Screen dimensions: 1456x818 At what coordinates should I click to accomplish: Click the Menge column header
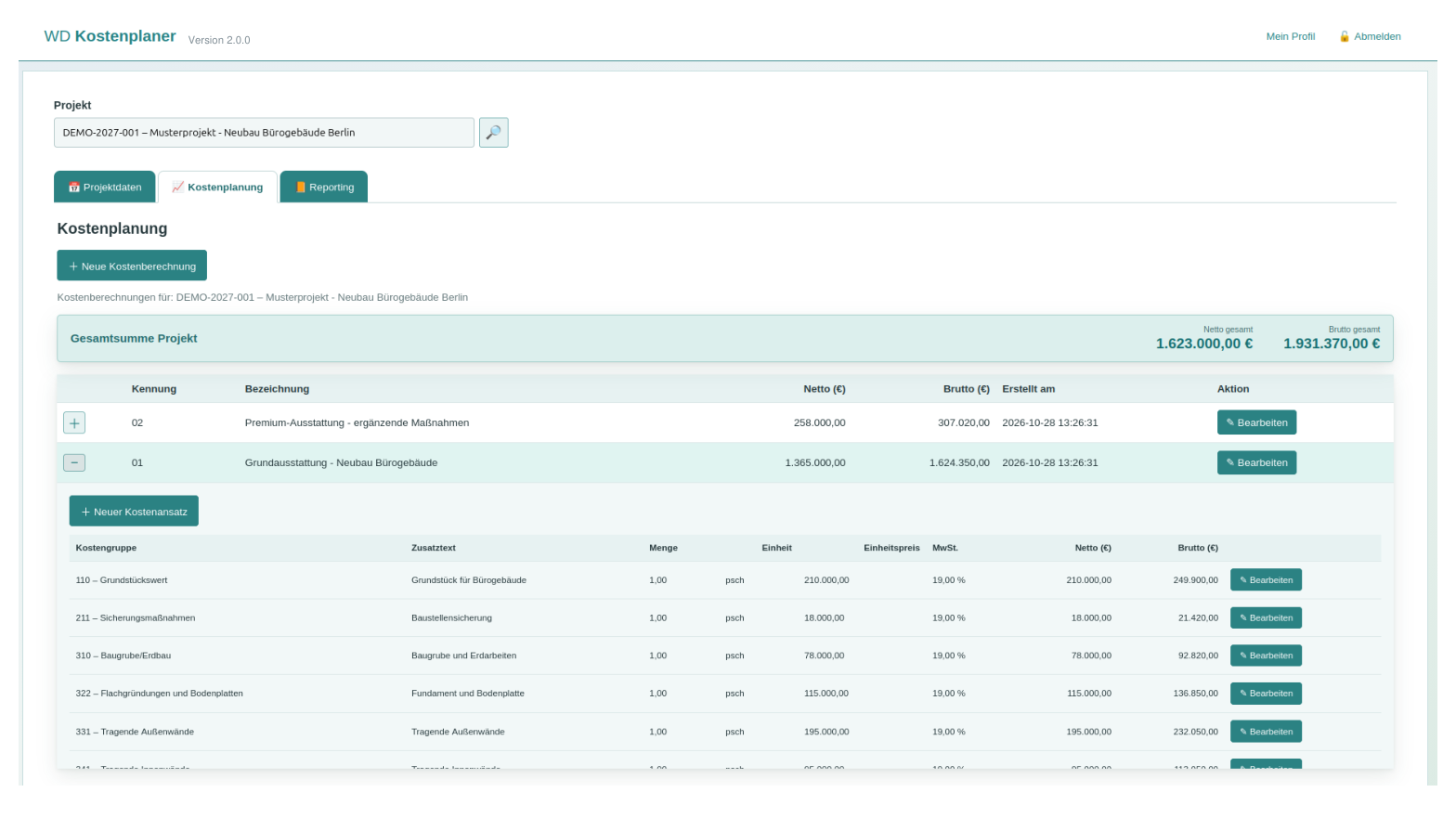pos(663,548)
